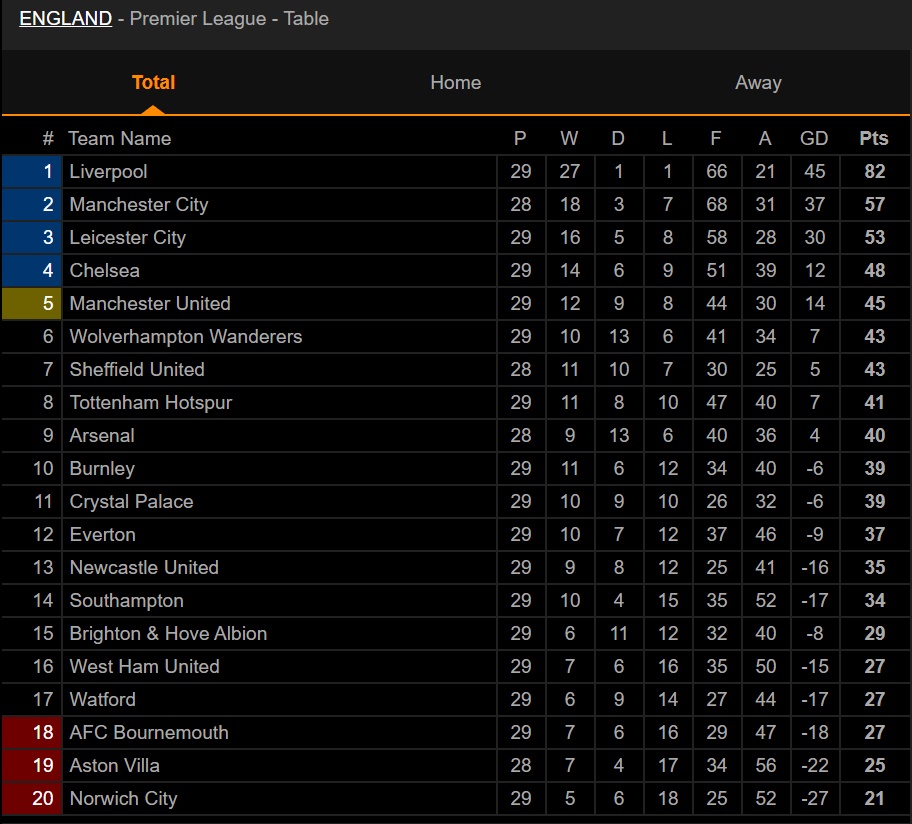The image size is (912, 824).
Task: Switch to the Away tab
Action: [x=758, y=83]
